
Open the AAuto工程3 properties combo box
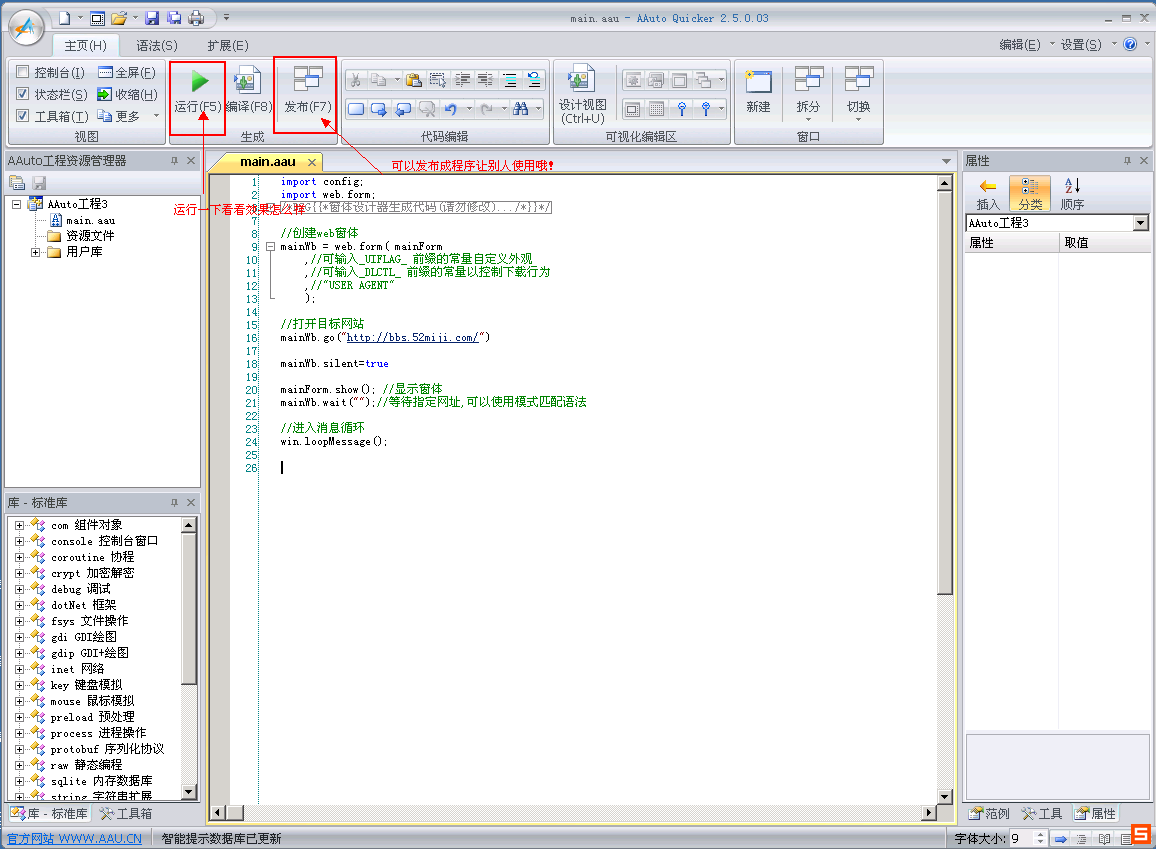(x=1141, y=223)
